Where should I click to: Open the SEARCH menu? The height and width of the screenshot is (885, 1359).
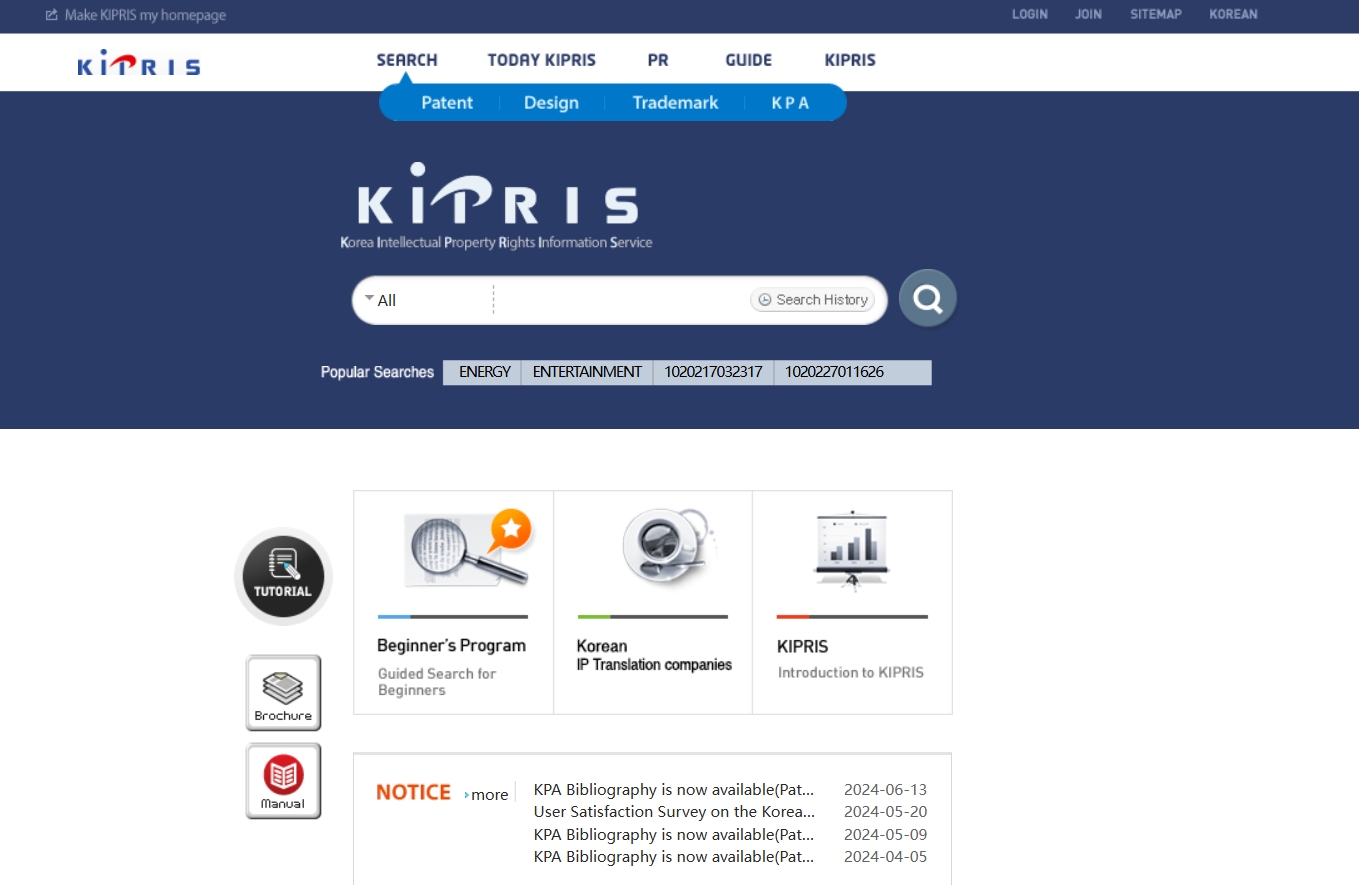(x=407, y=60)
